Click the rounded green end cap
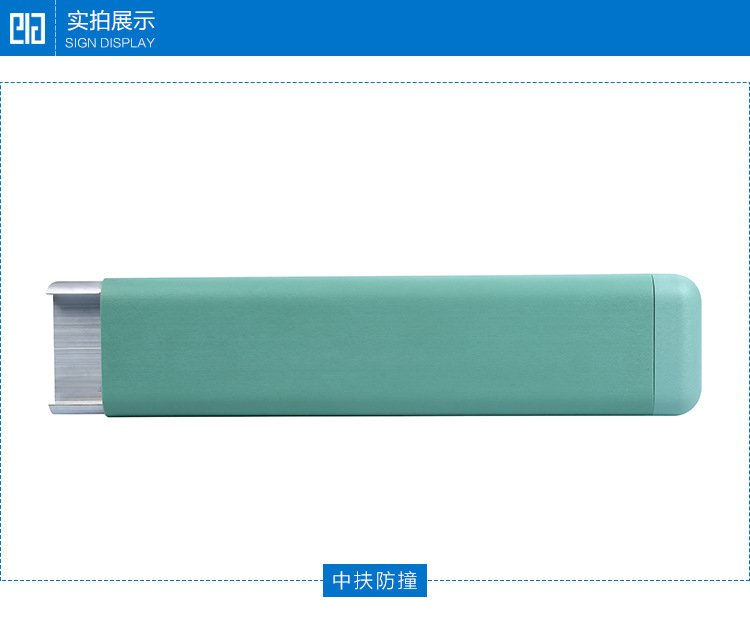 [676, 344]
